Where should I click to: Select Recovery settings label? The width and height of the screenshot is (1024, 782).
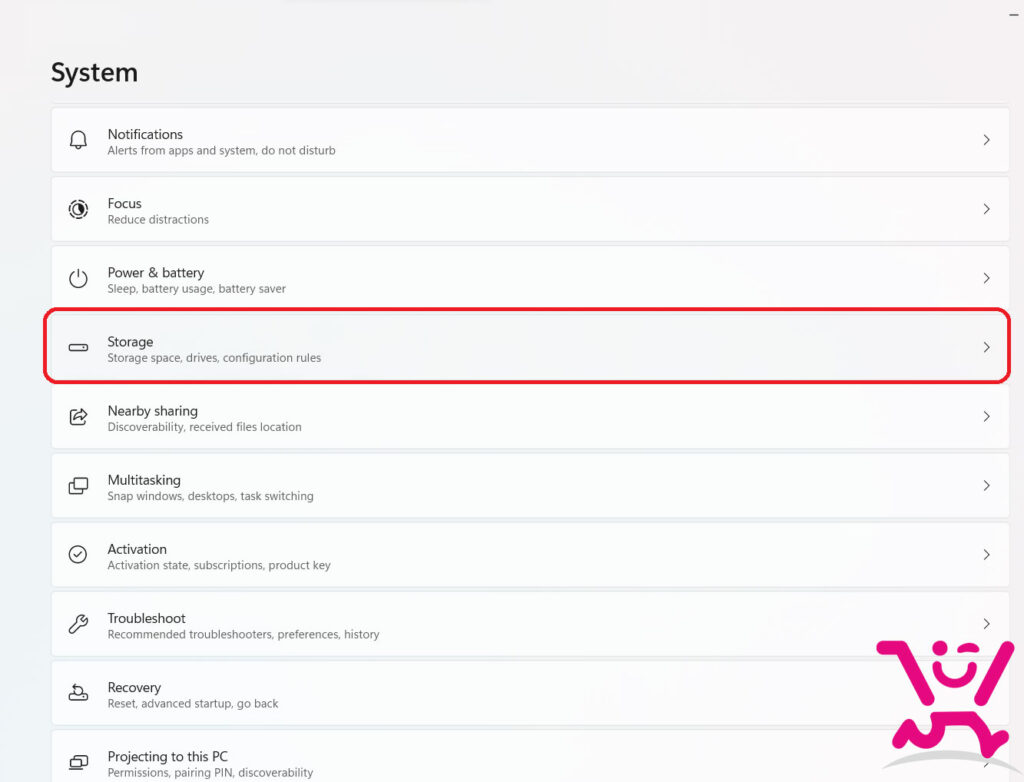point(134,687)
